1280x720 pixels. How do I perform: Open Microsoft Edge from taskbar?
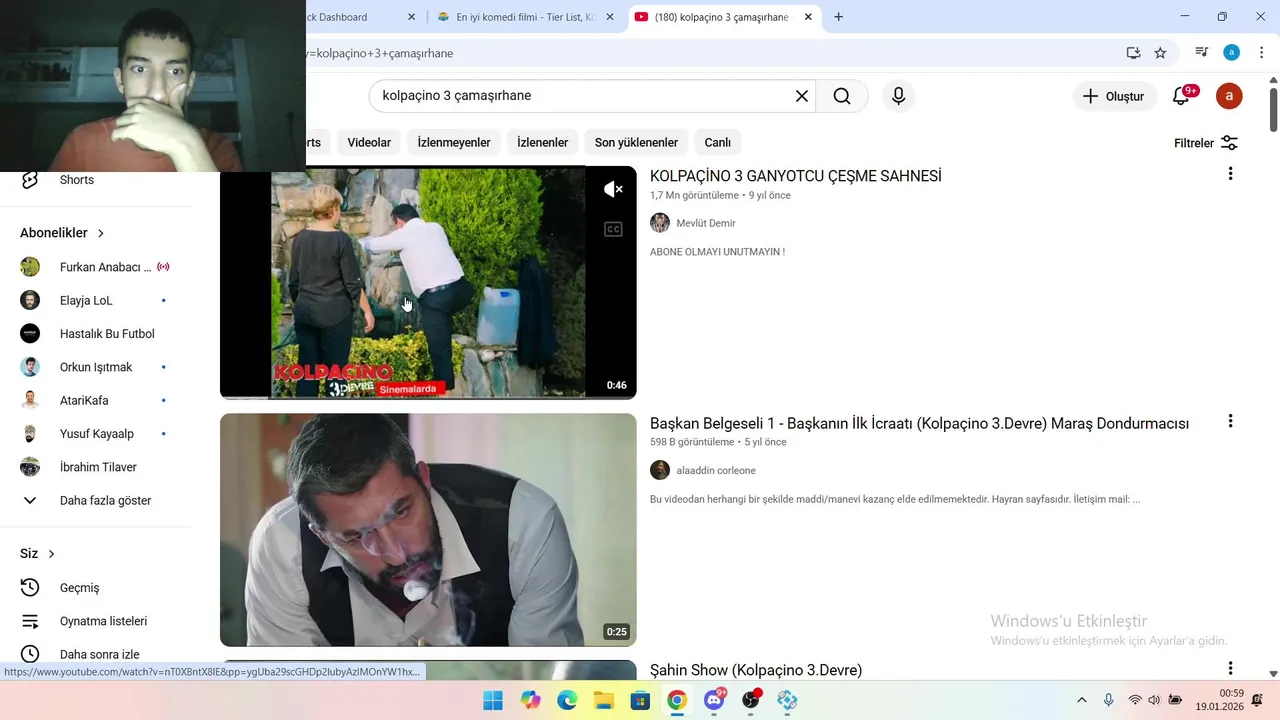pyautogui.click(x=567, y=700)
